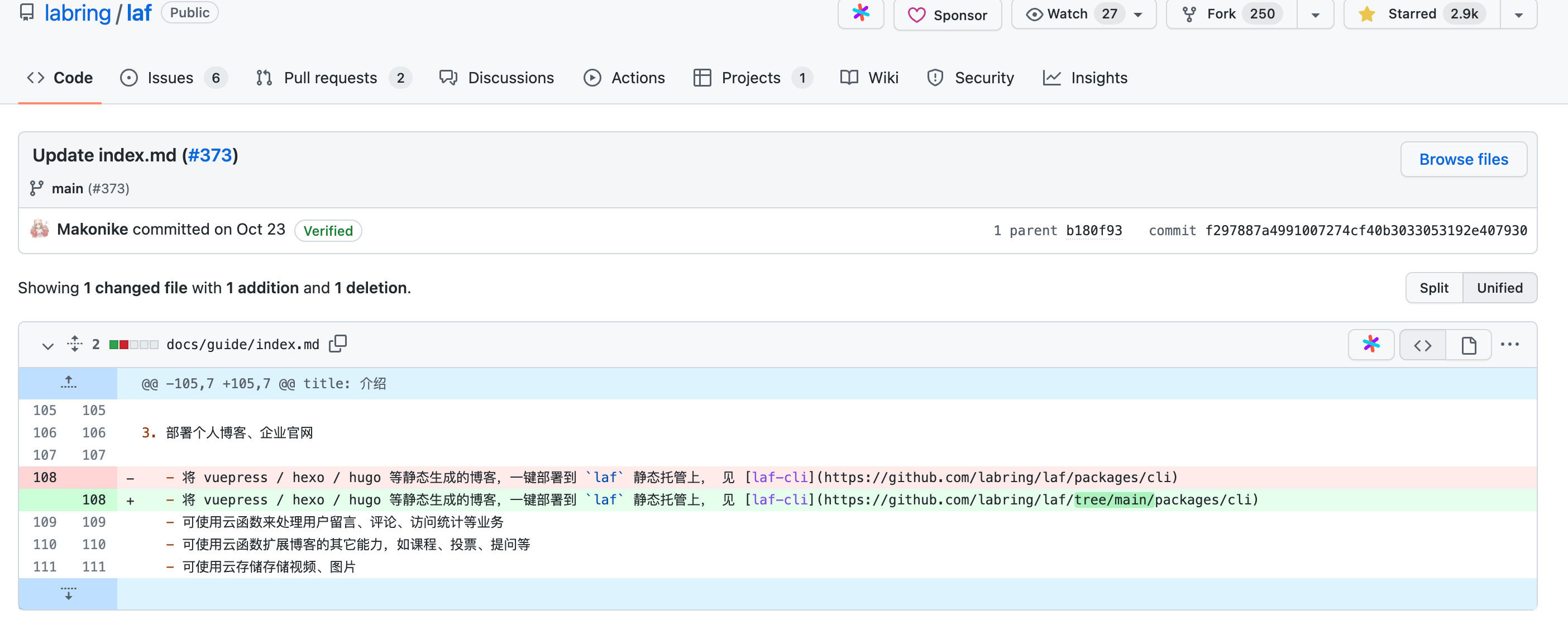Open the Insights tab
This screenshot has height=629, width=1568.
[x=1084, y=78]
